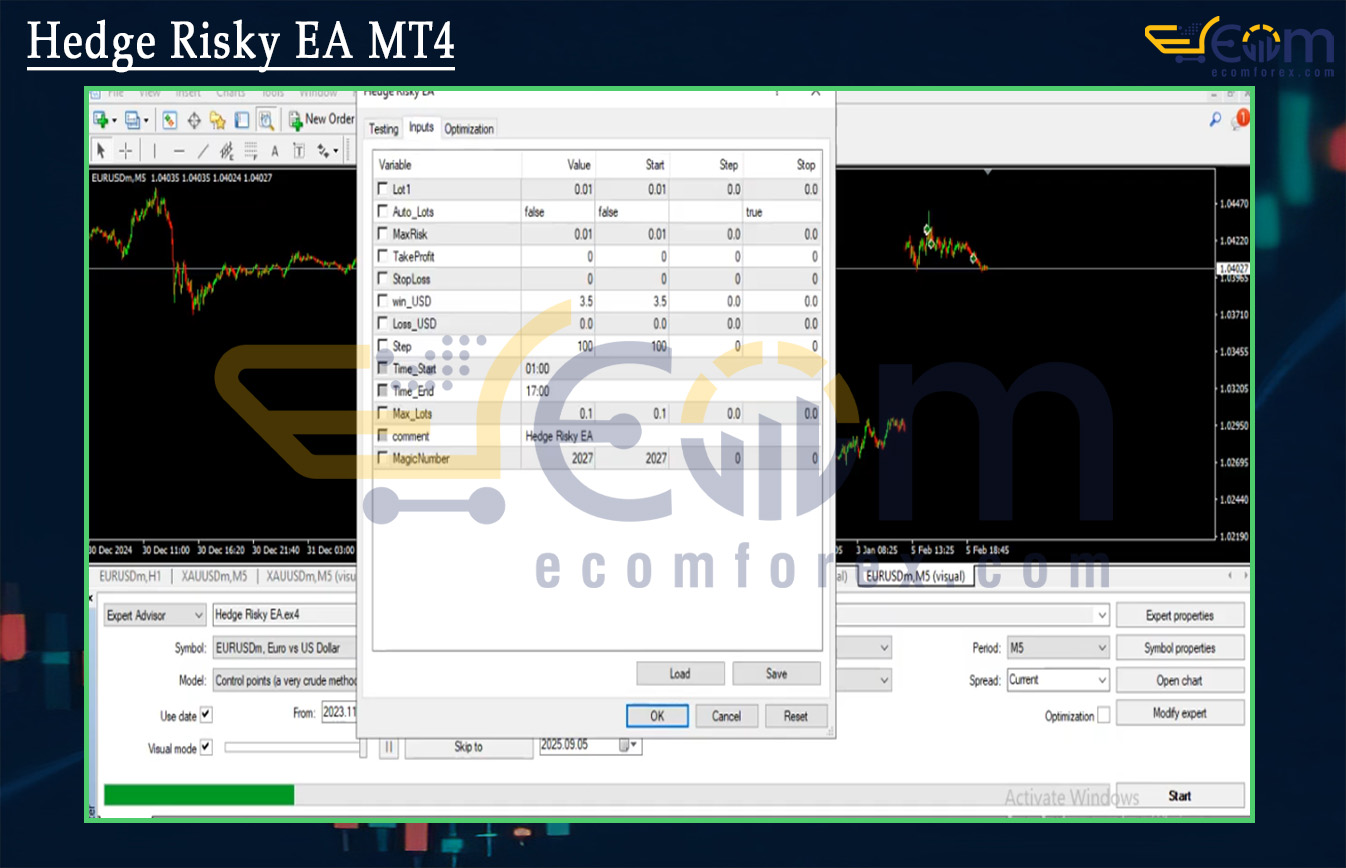This screenshot has width=1346, height=868.
Task: Pick the vertical line drawing tool
Action: [154, 151]
